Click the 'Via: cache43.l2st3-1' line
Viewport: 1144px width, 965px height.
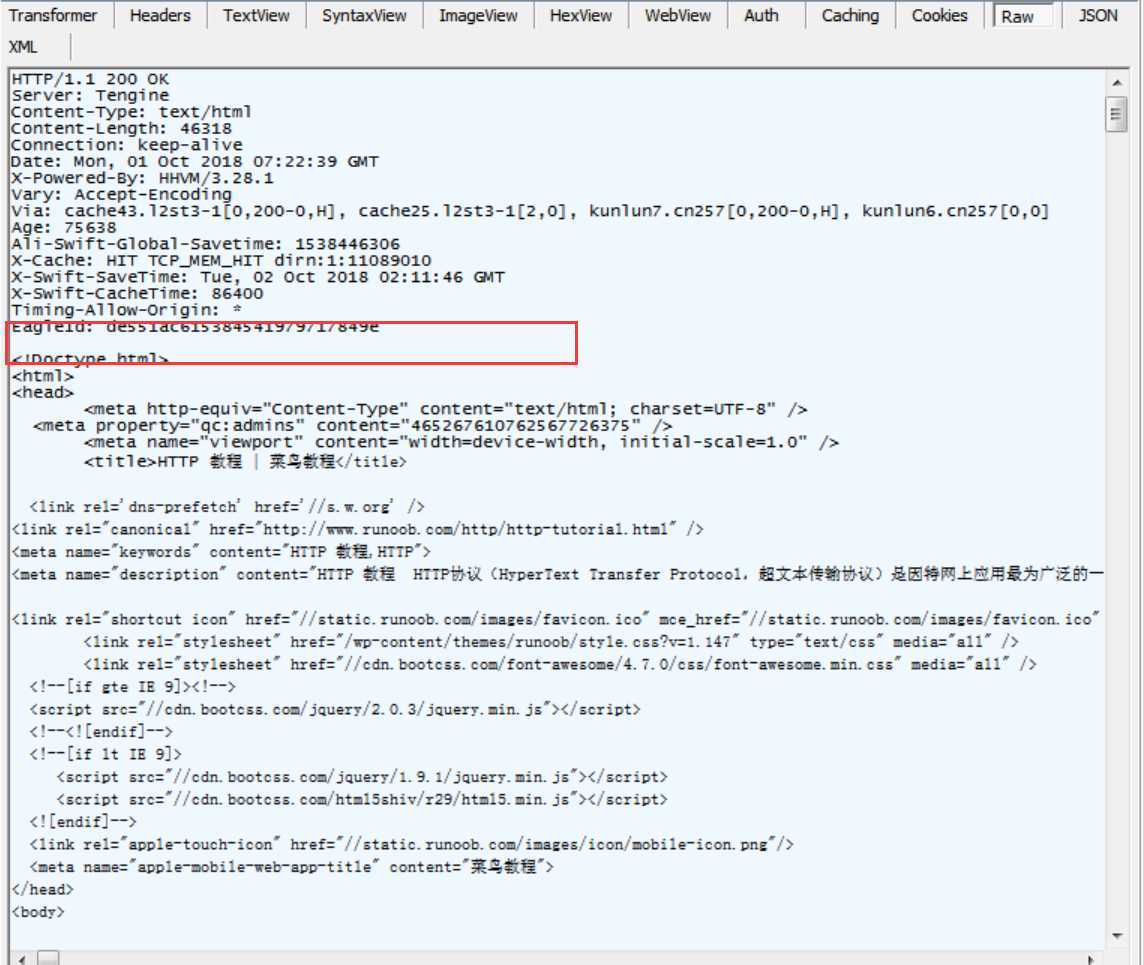coord(530,211)
